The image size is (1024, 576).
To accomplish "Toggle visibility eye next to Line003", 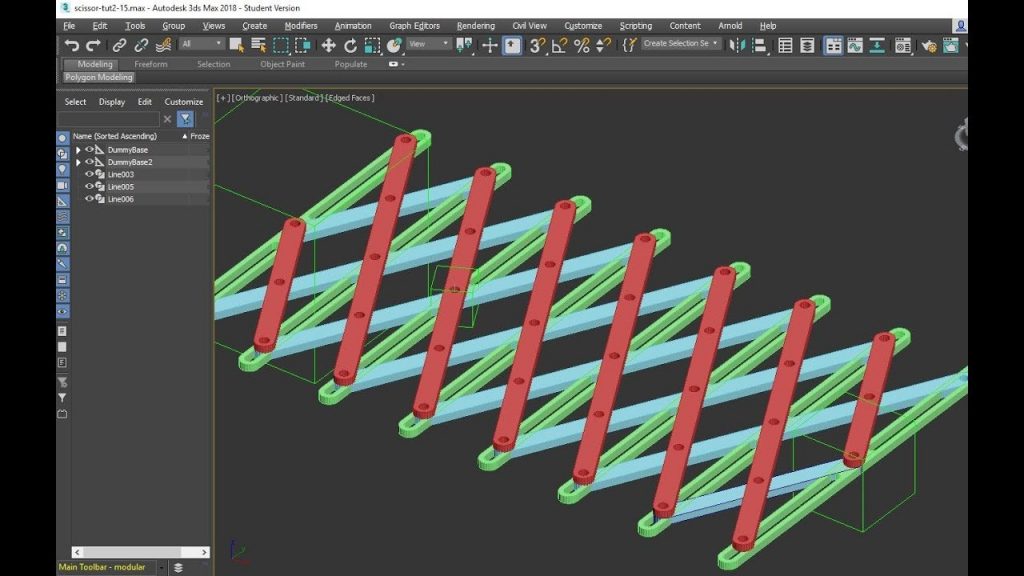I will (89, 173).
